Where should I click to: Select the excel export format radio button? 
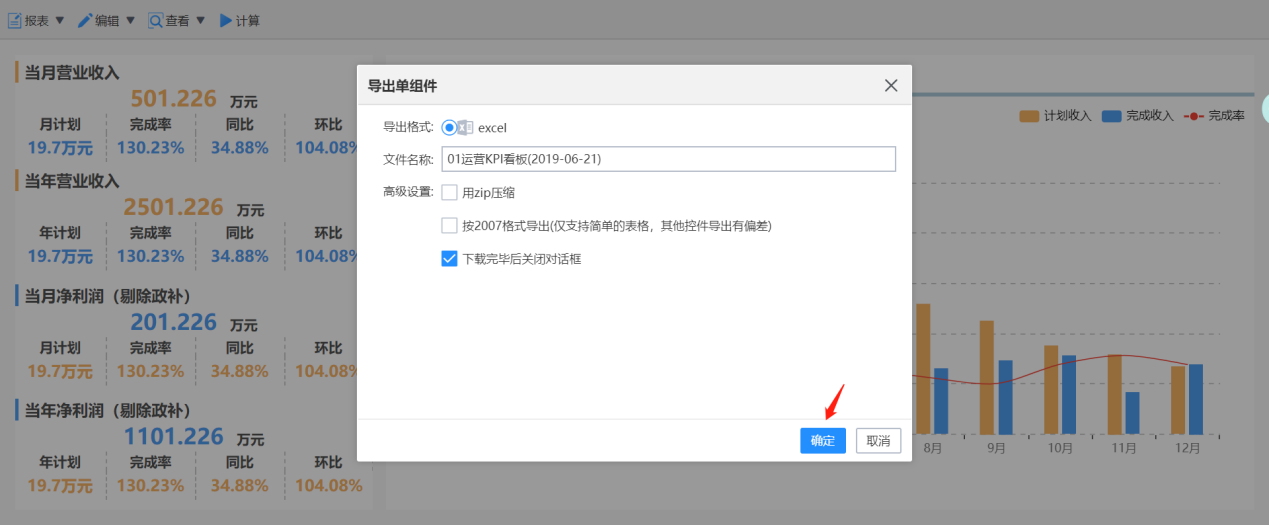tap(449, 127)
